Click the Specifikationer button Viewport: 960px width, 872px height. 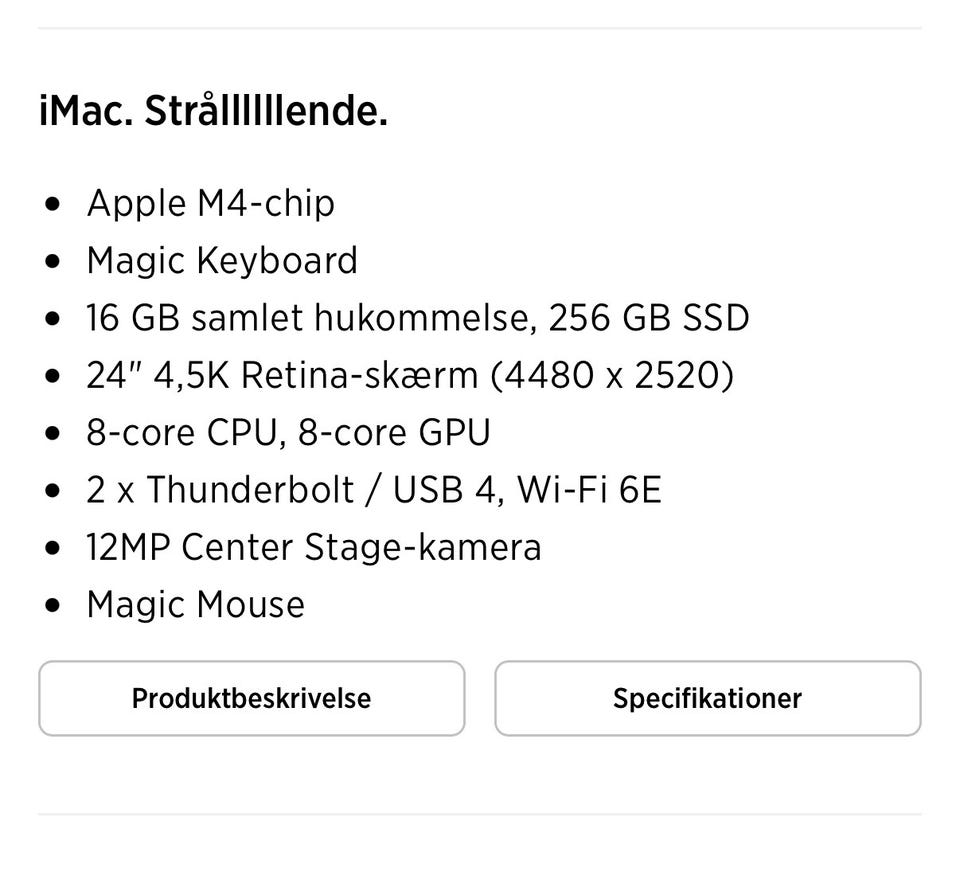[x=707, y=698]
